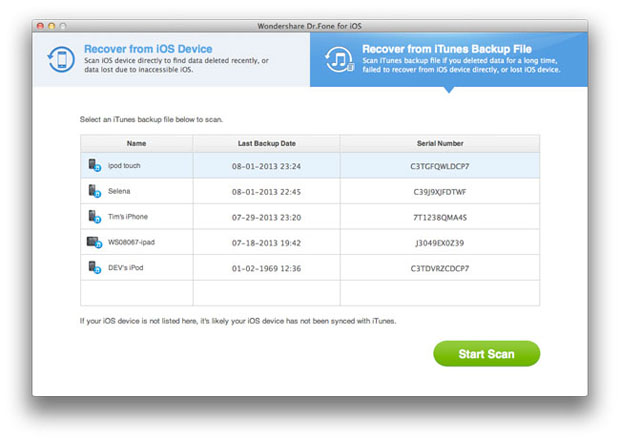620x441 pixels.
Task: Sort by the Name column header
Action: coord(136,143)
